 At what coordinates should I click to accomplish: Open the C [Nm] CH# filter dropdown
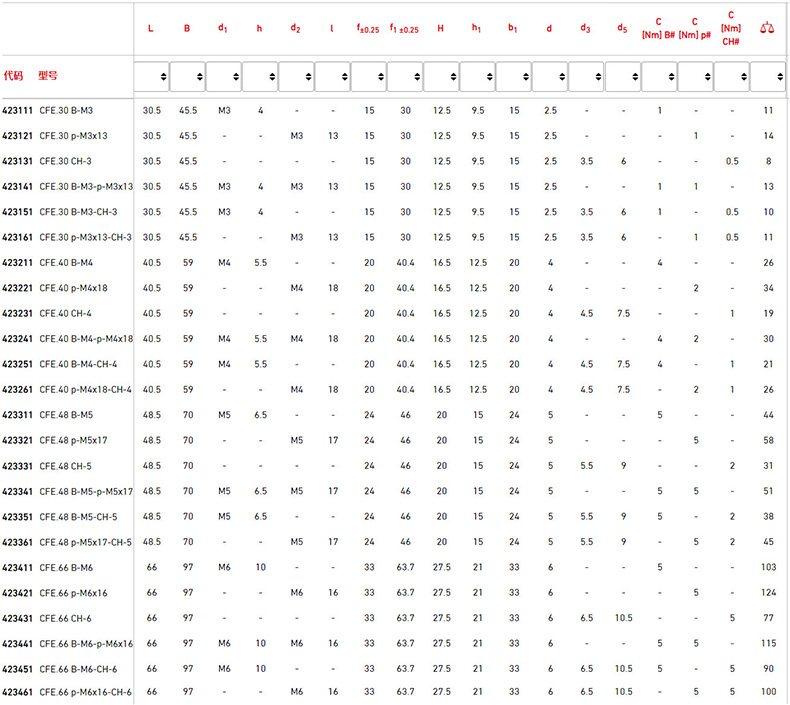pos(731,76)
